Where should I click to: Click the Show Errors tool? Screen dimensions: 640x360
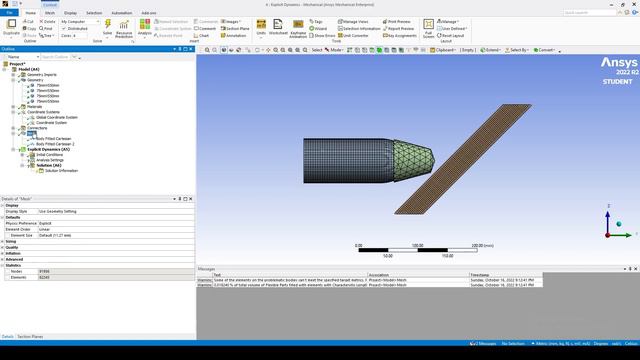click(322, 36)
